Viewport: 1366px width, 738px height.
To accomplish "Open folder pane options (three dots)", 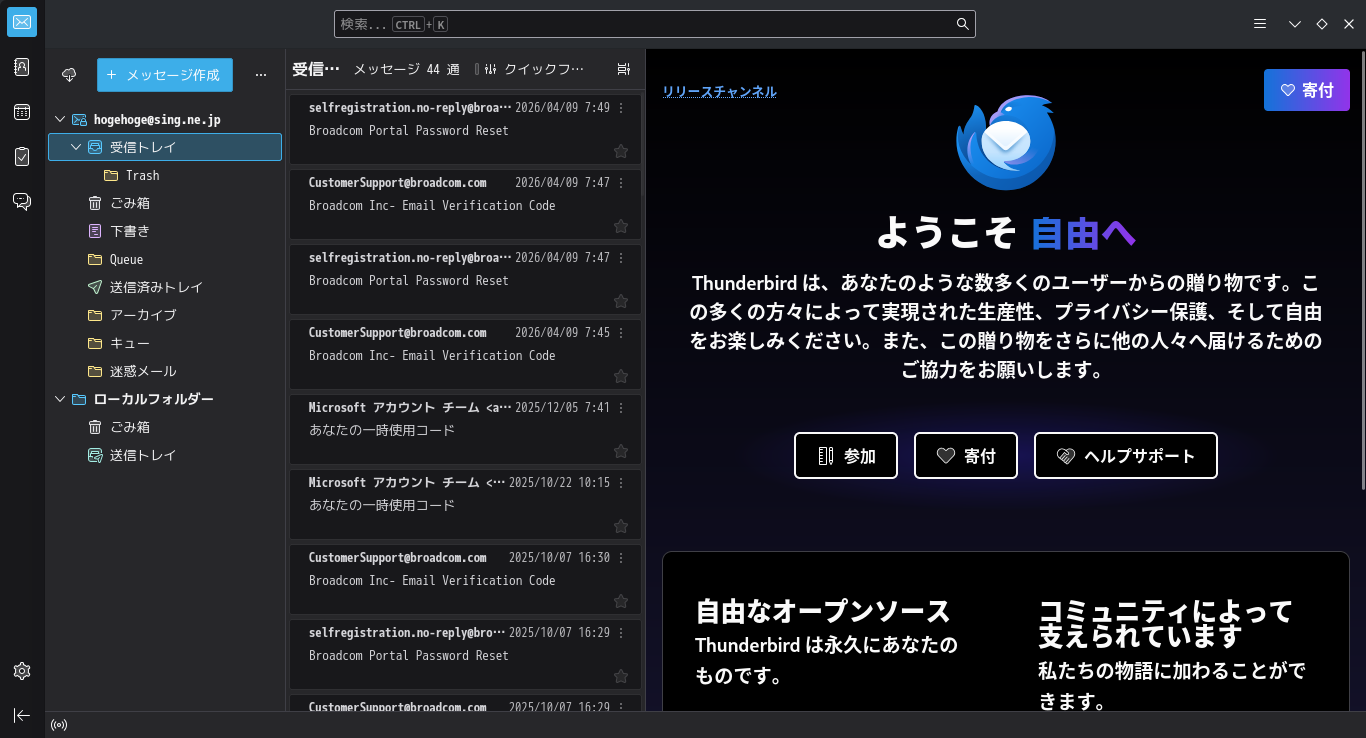I will pyautogui.click(x=261, y=75).
